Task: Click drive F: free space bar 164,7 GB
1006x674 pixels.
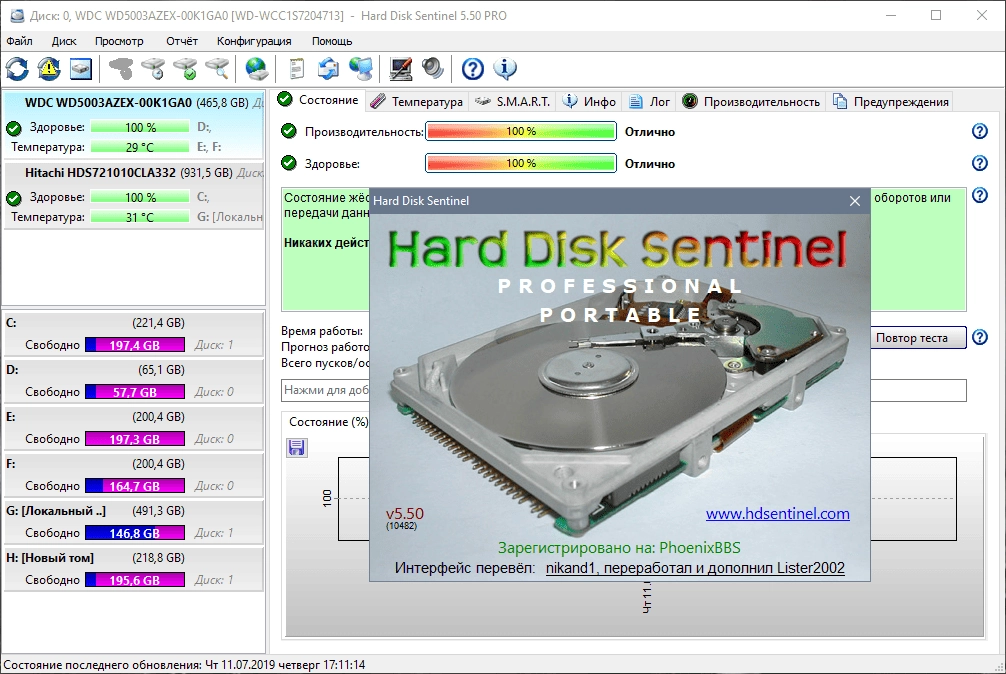Action: coord(135,486)
